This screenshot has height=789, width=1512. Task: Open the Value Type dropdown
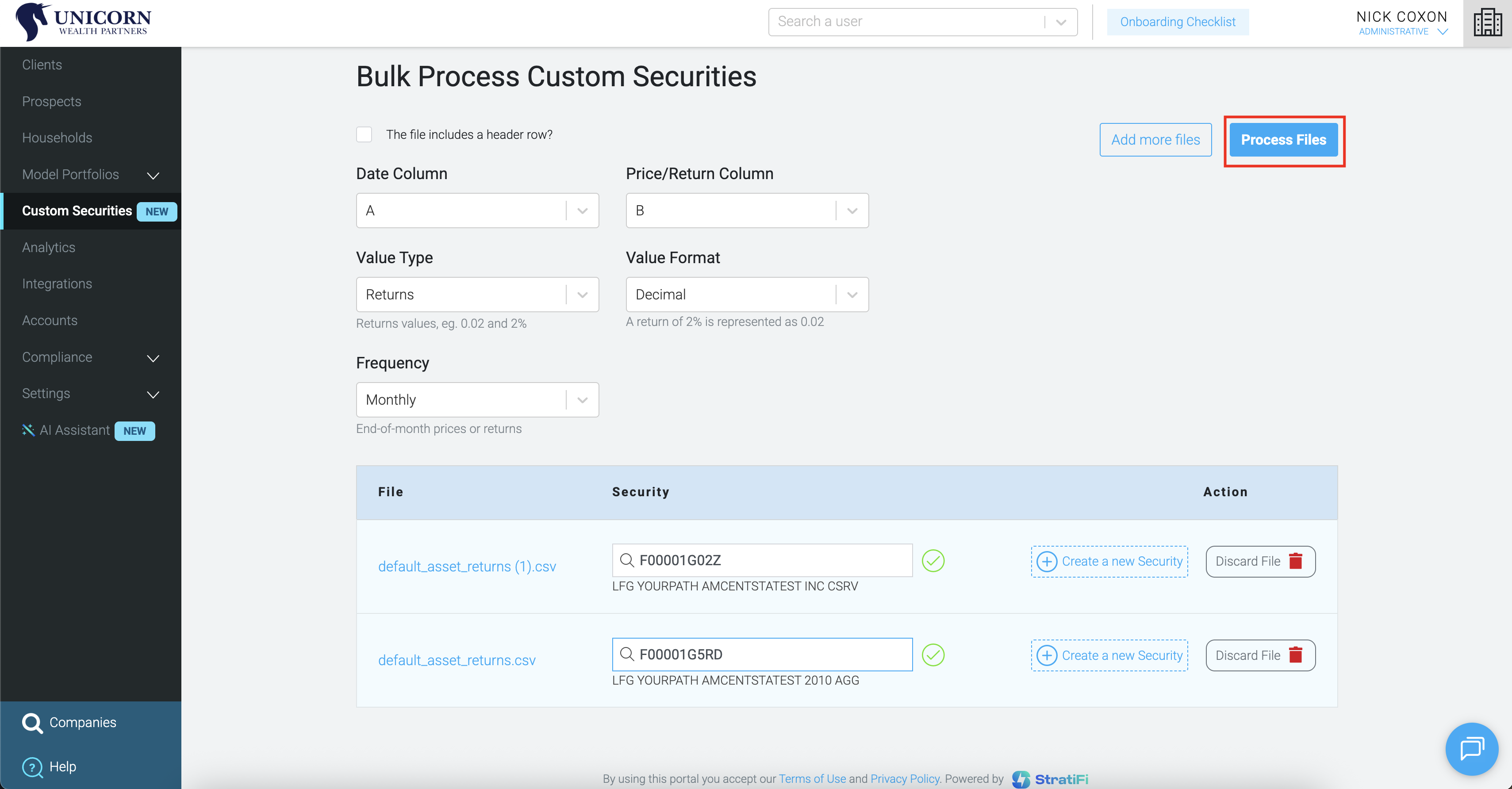click(x=477, y=295)
